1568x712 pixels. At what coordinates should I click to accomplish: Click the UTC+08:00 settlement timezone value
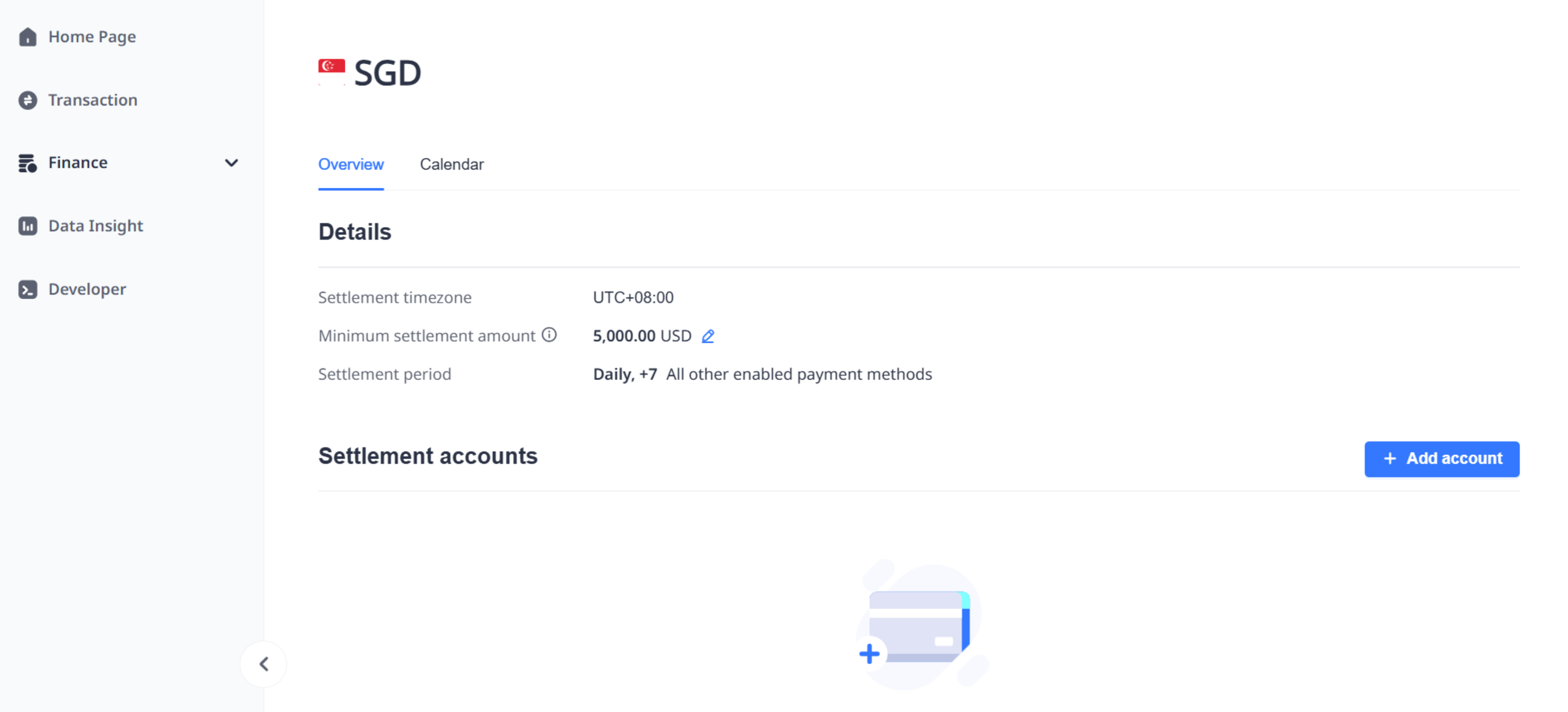(x=633, y=297)
